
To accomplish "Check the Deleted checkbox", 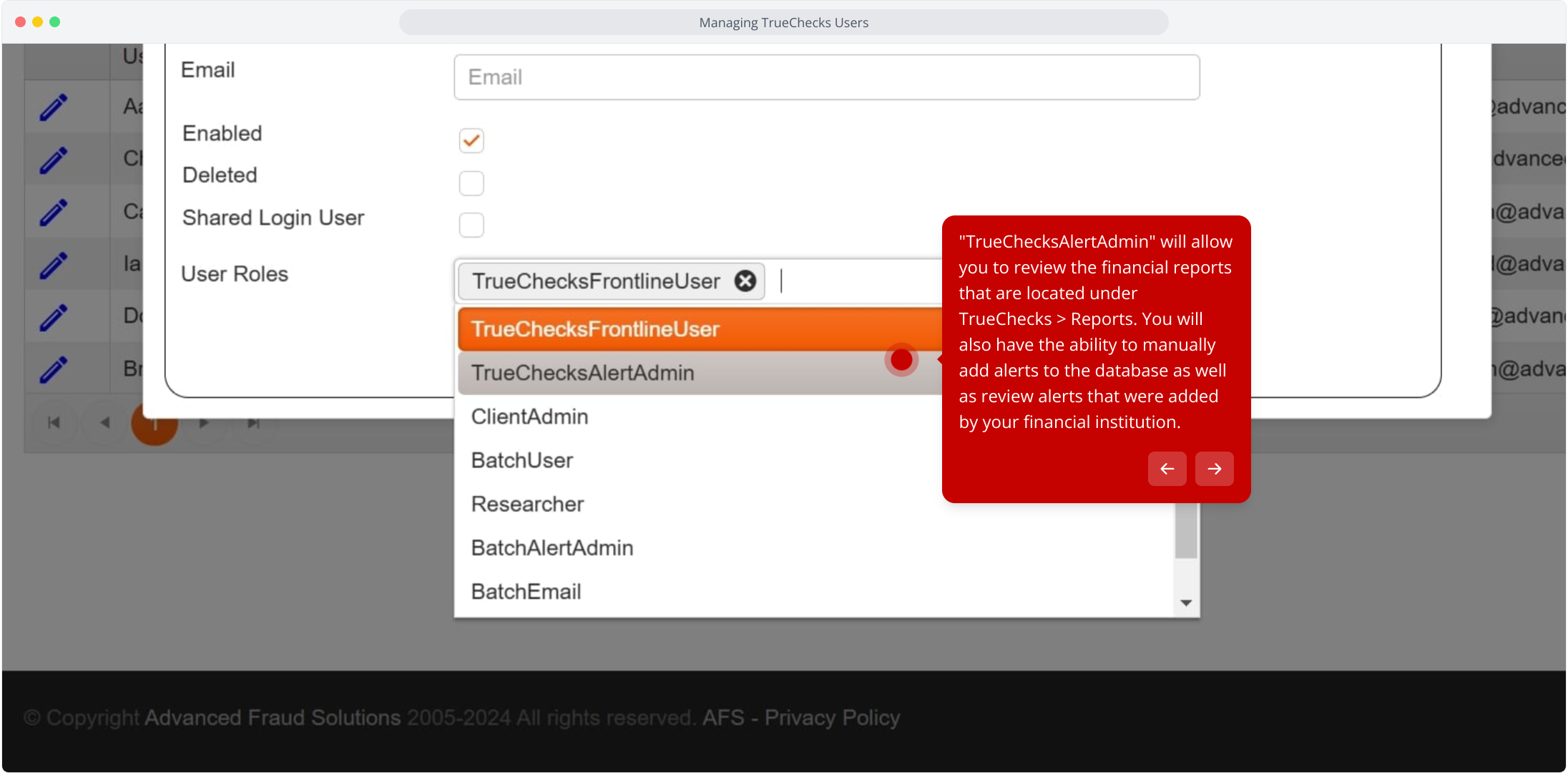I will pos(471,183).
